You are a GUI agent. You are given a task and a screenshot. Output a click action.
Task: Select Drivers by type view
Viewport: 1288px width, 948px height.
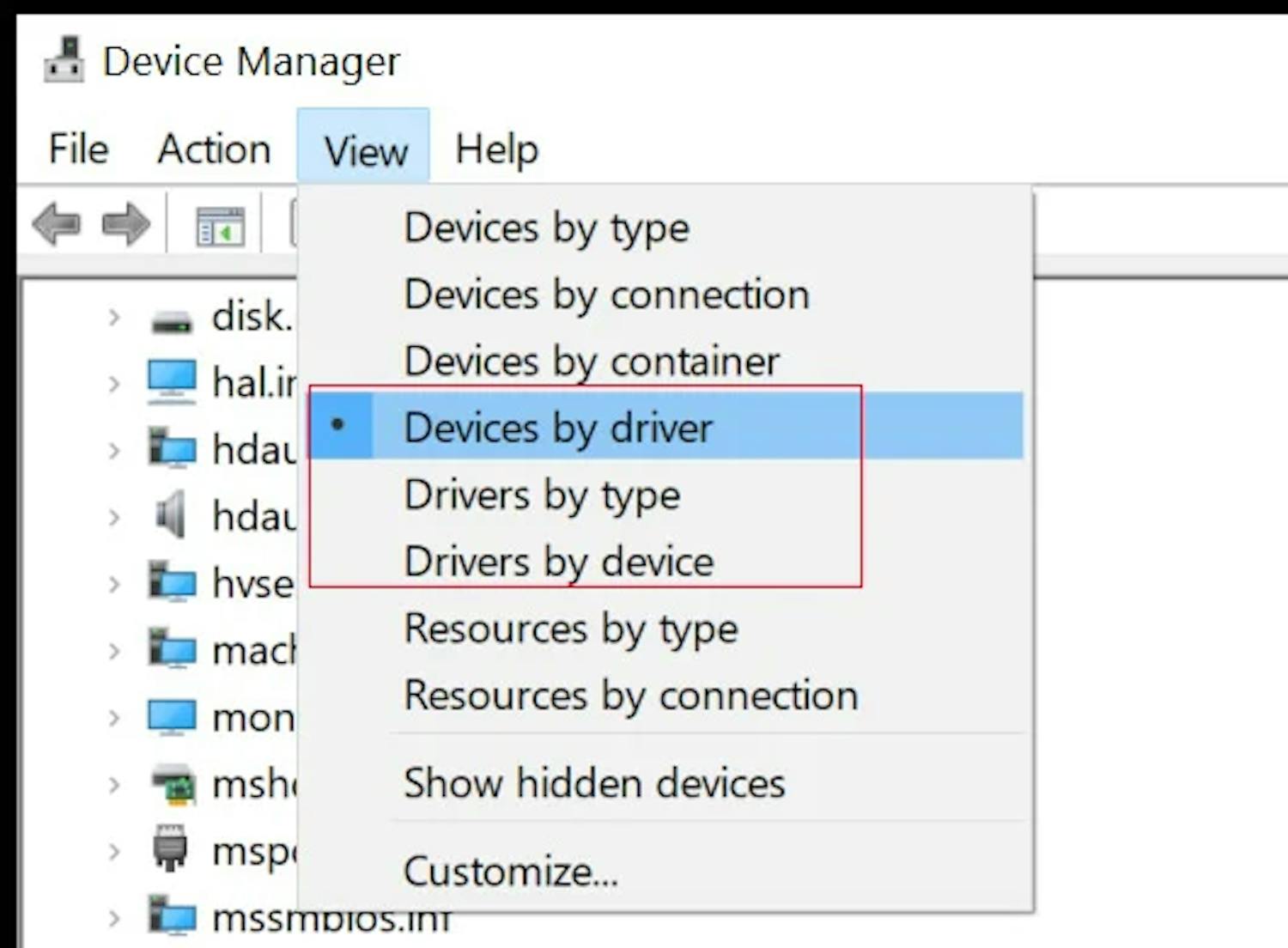pos(541,495)
